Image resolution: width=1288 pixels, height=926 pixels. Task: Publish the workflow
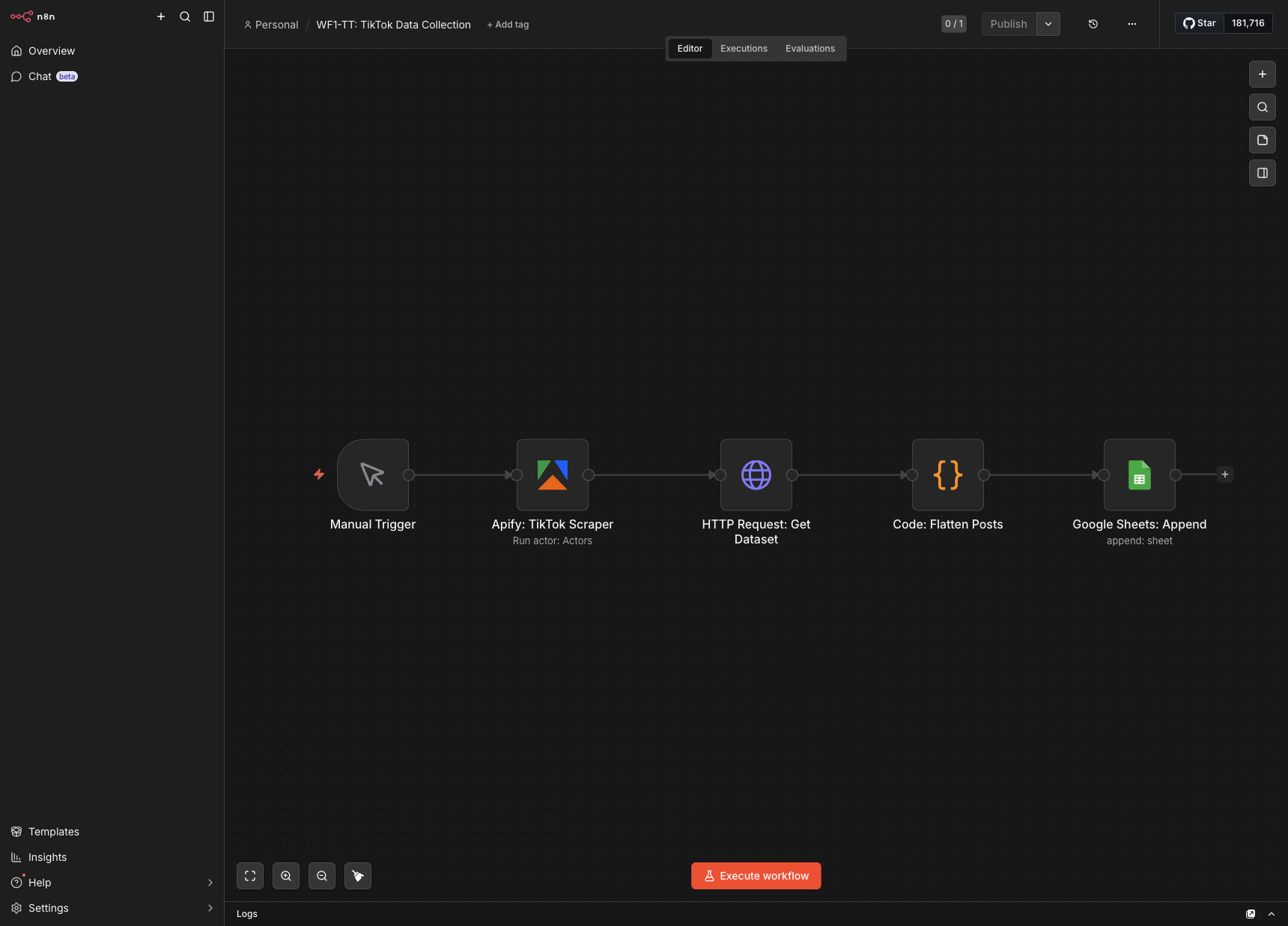pos(1009,24)
